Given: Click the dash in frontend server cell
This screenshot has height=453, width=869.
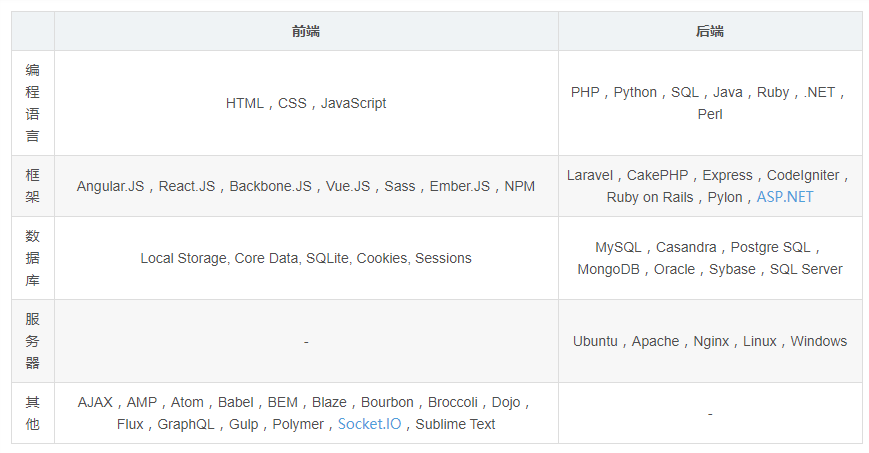Looking at the screenshot, I should click(x=306, y=342).
